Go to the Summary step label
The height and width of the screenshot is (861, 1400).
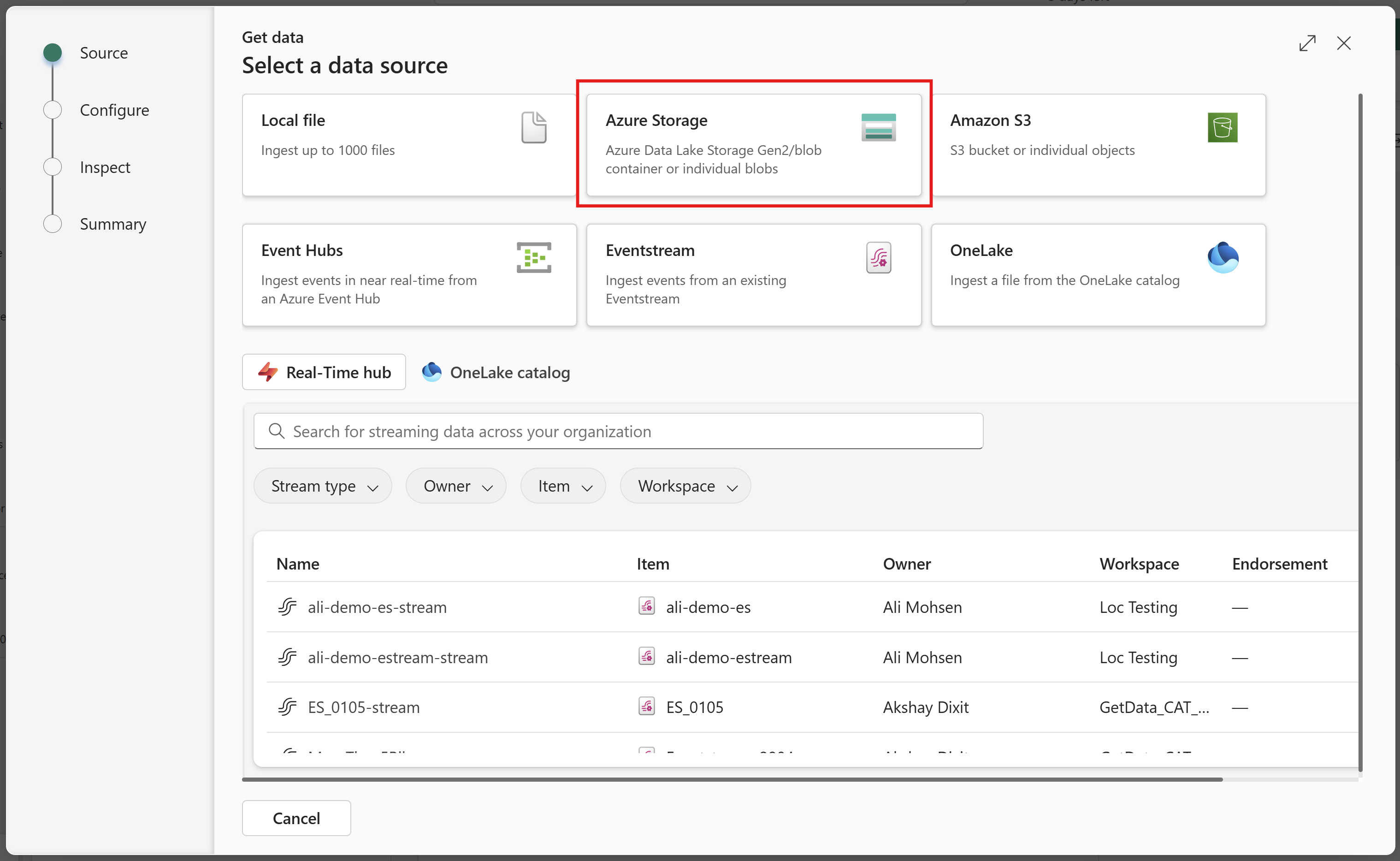pos(112,224)
